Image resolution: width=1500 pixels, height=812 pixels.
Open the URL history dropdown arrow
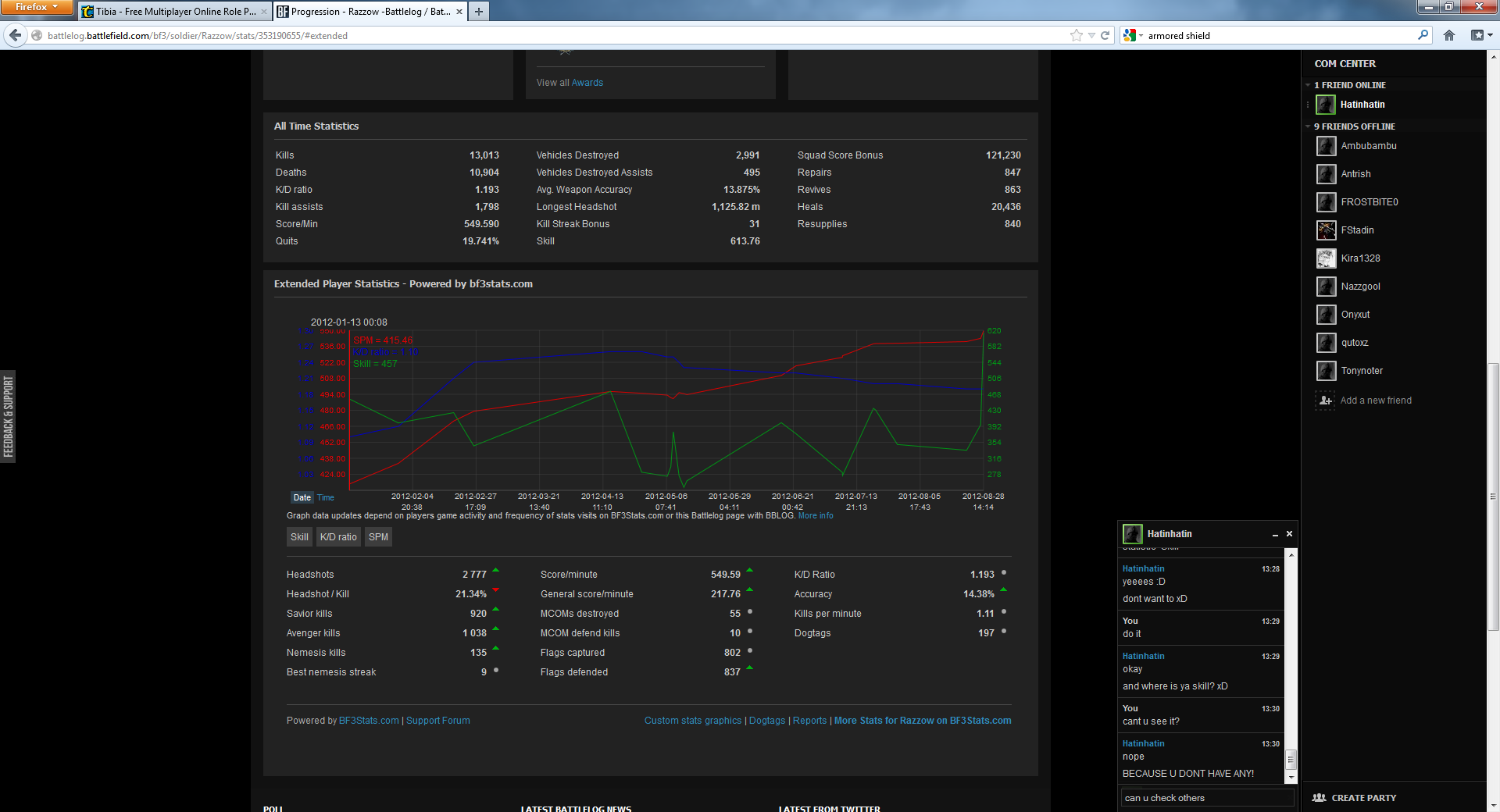tap(1091, 35)
